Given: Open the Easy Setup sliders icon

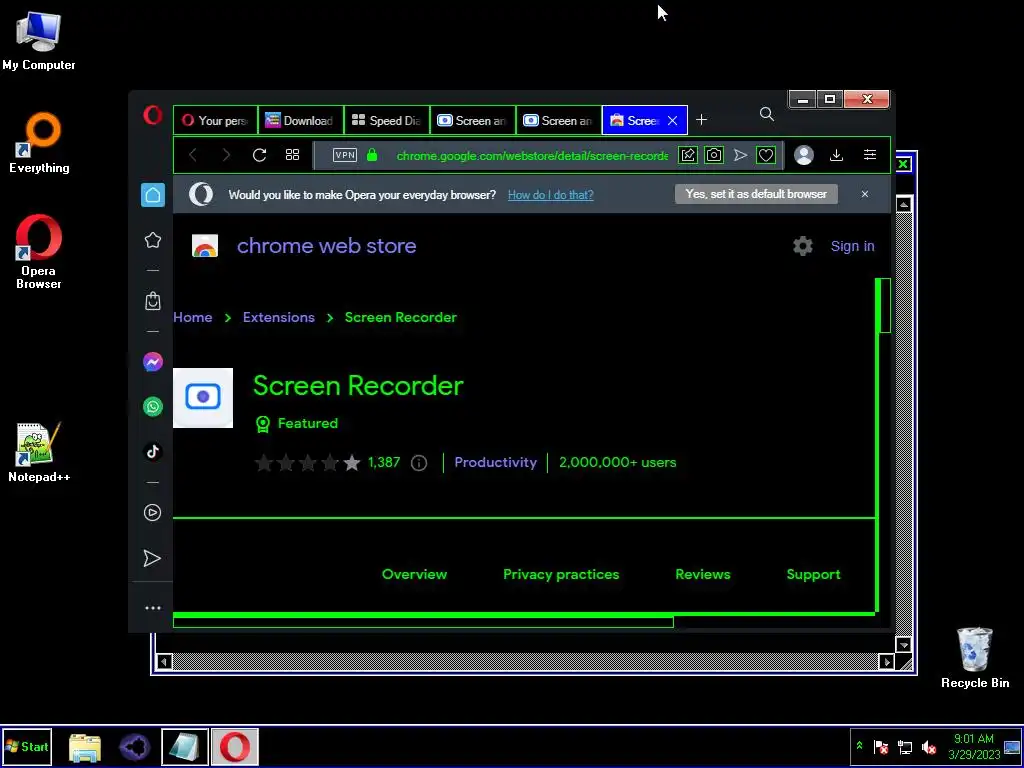Looking at the screenshot, I should 870,155.
